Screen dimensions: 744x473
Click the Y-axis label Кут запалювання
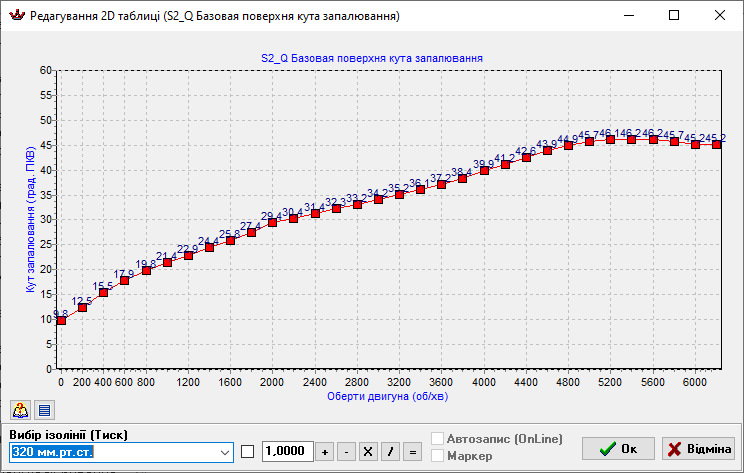[x=30, y=219]
